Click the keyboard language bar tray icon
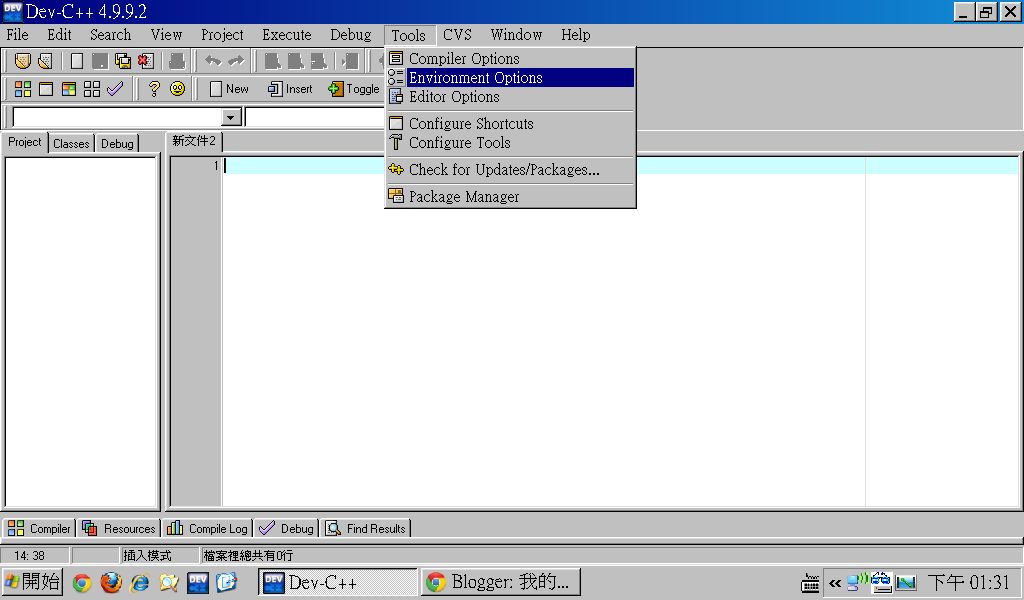Screen dimensions: 1024x600 [810, 582]
